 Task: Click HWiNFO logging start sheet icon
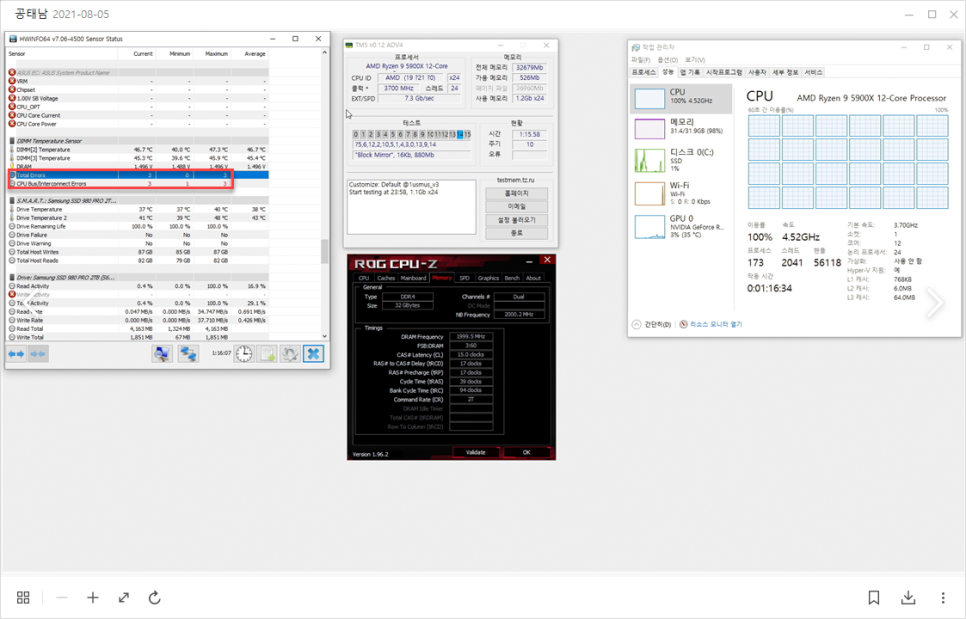[267, 354]
